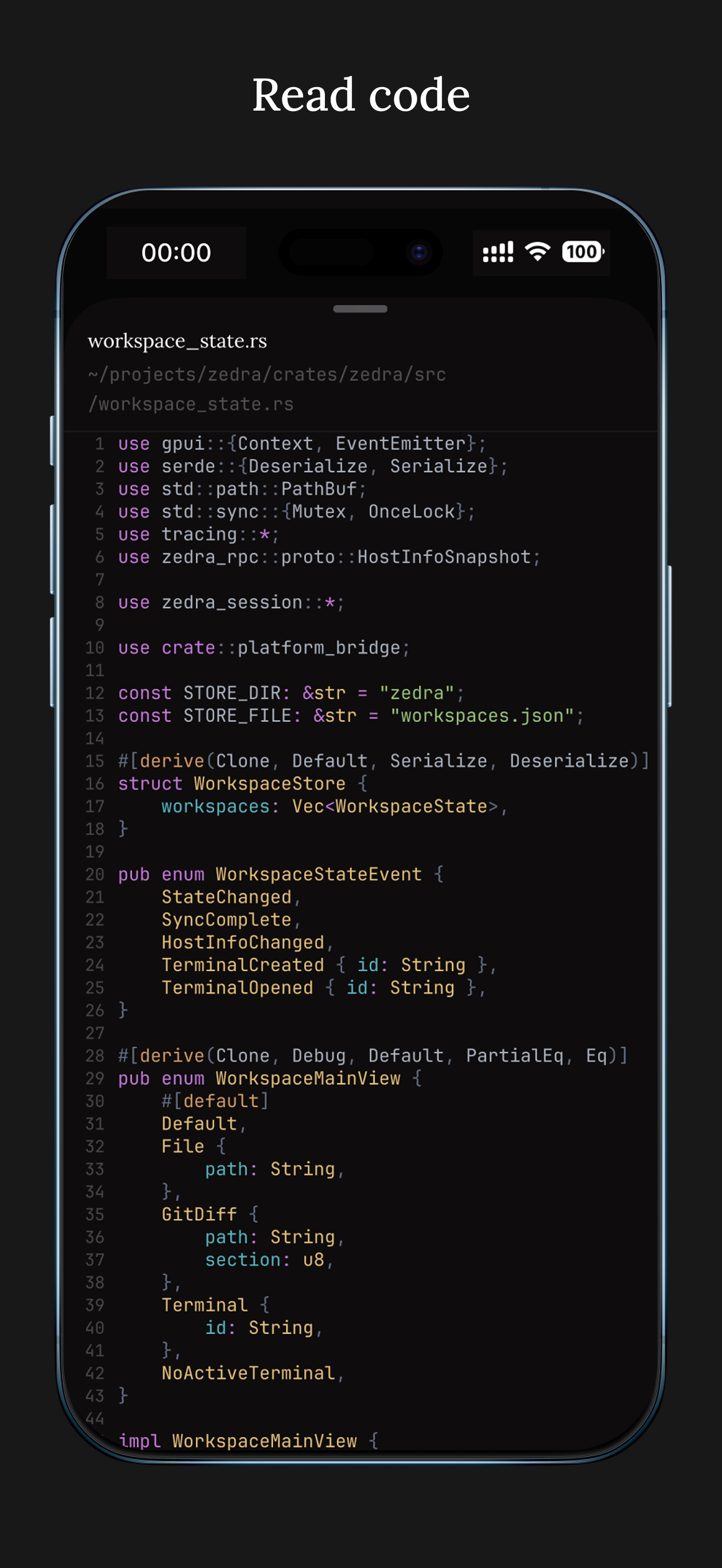
Task: Click the NoActiveTerminal variant
Action: tap(248, 1373)
